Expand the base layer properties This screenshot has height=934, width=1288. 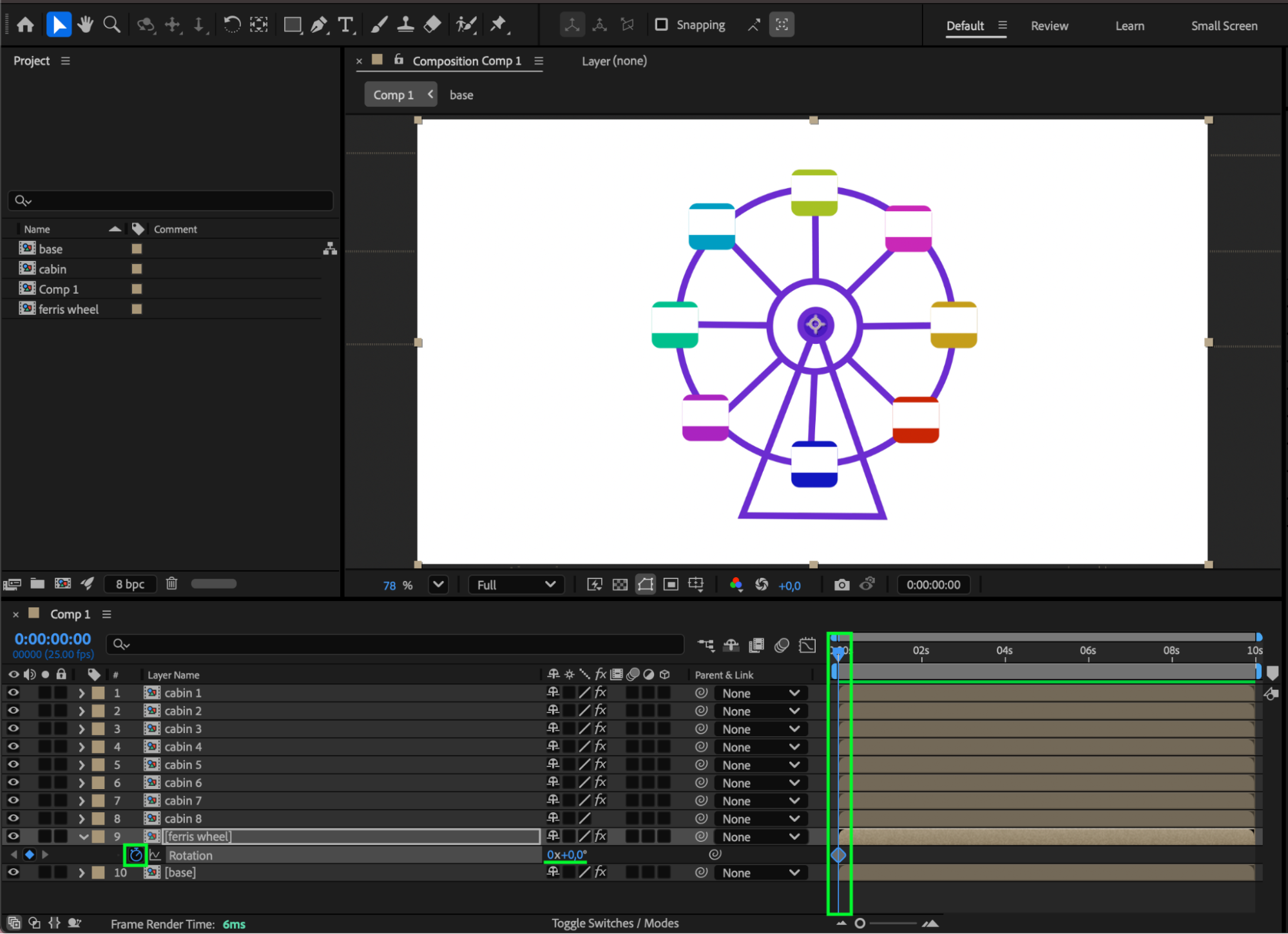coord(81,873)
